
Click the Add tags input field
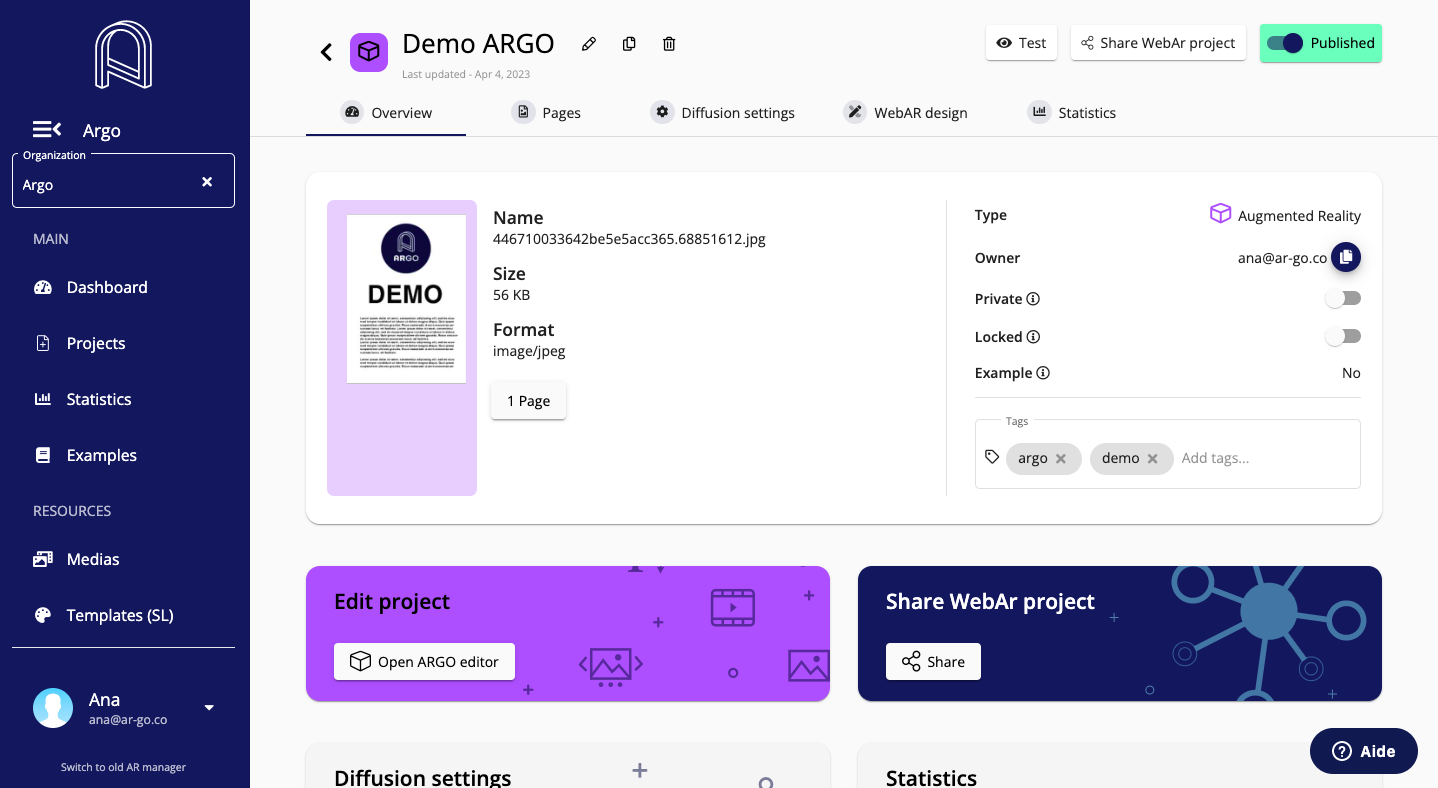(1265, 458)
